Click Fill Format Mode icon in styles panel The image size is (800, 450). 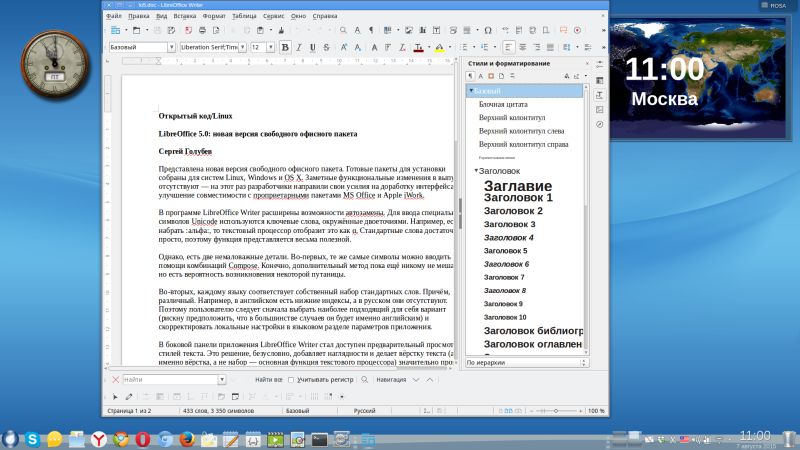(566, 76)
